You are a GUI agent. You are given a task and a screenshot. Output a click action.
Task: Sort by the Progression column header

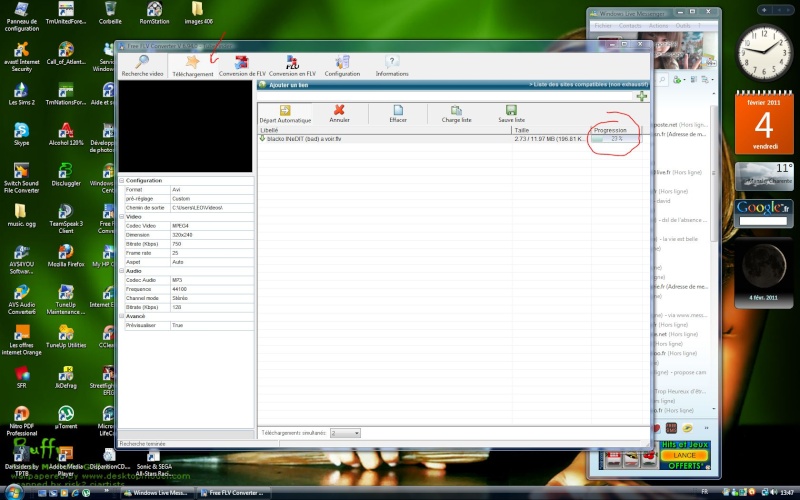click(616, 130)
